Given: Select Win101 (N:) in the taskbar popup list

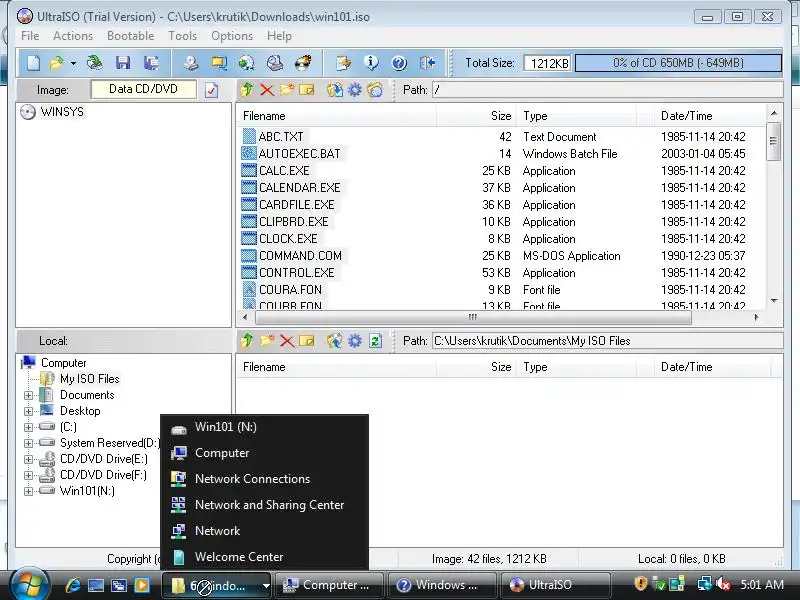Looking at the screenshot, I should (264, 427).
